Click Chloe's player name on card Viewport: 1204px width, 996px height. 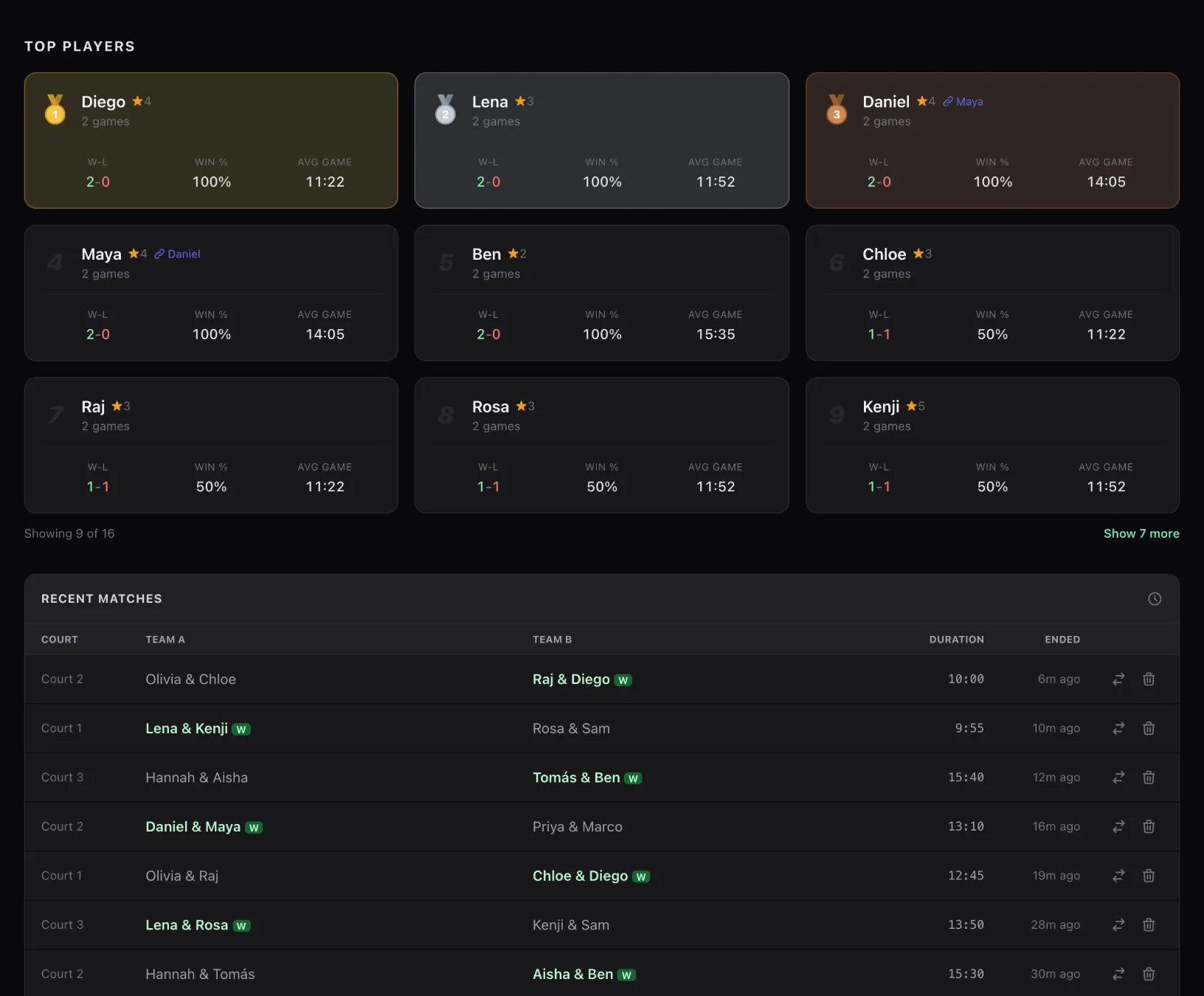coord(884,255)
